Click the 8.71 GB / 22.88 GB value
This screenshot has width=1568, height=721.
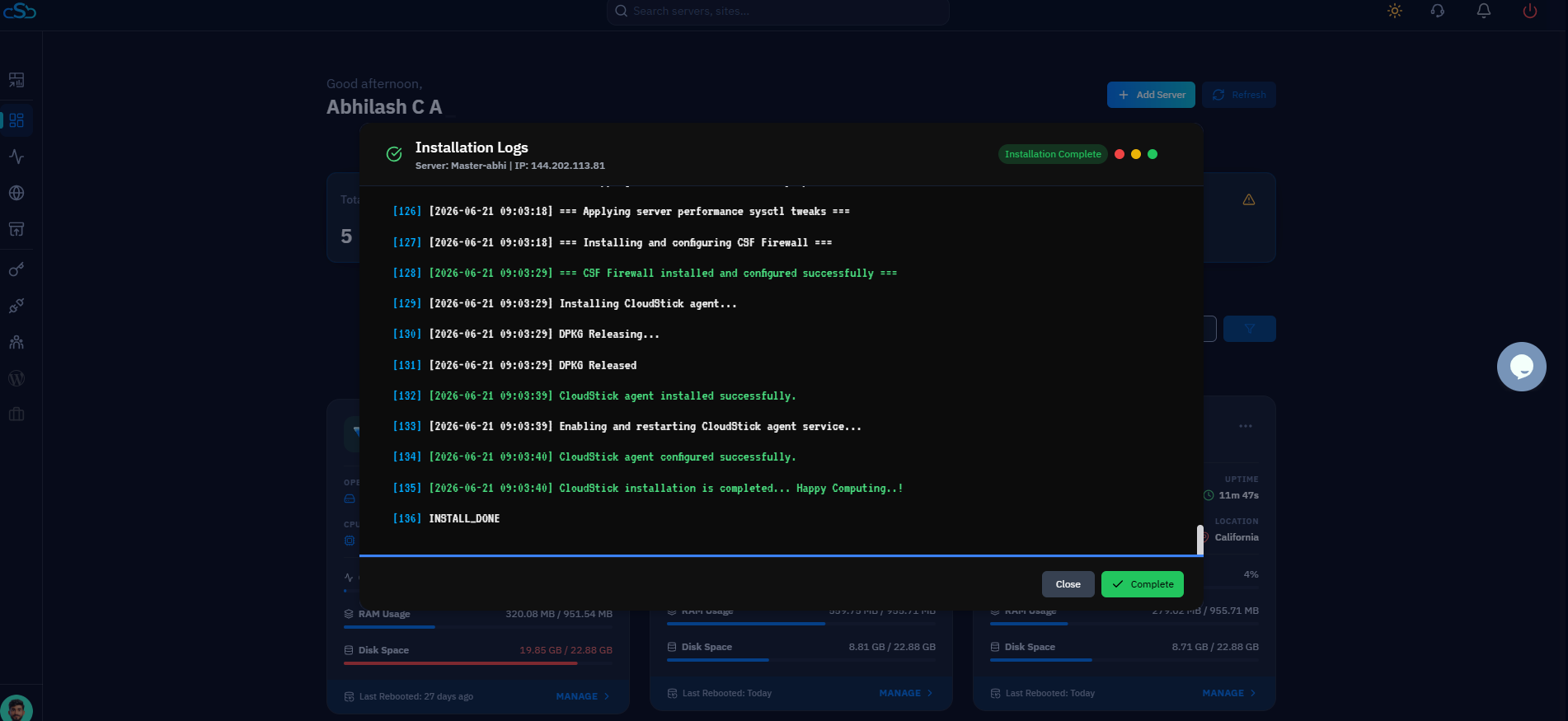coord(1215,647)
